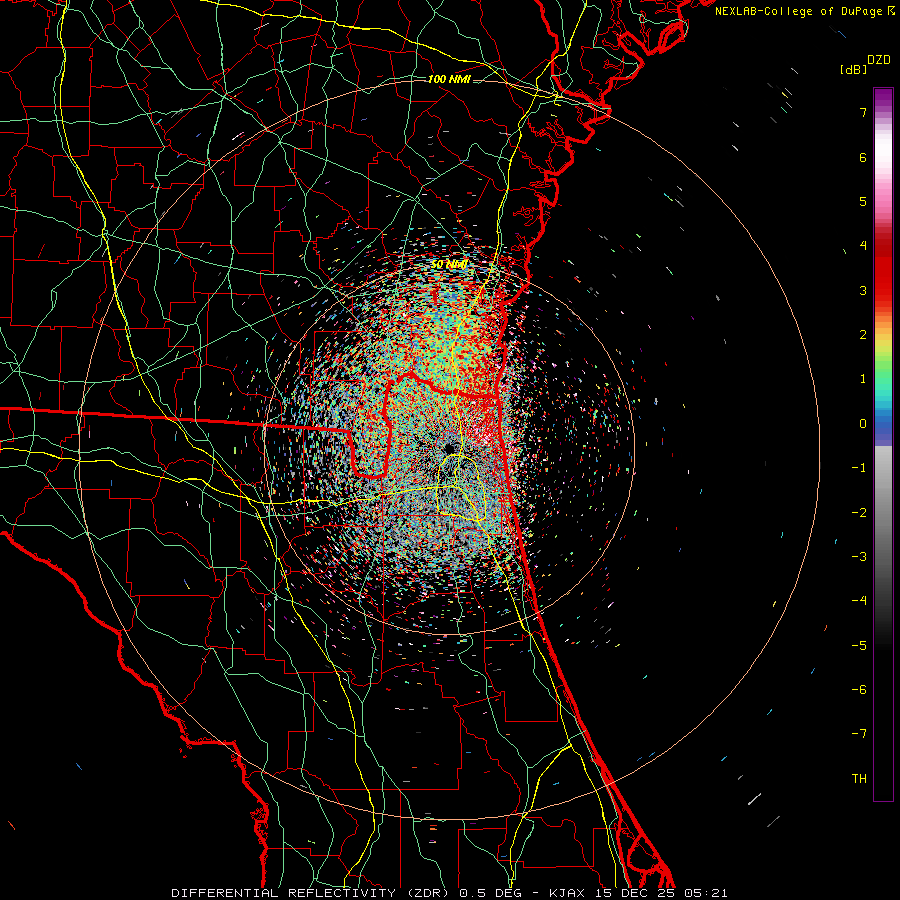Select the -4 value on the scale
Screen dimensions: 900x900
tap(859, 601)
